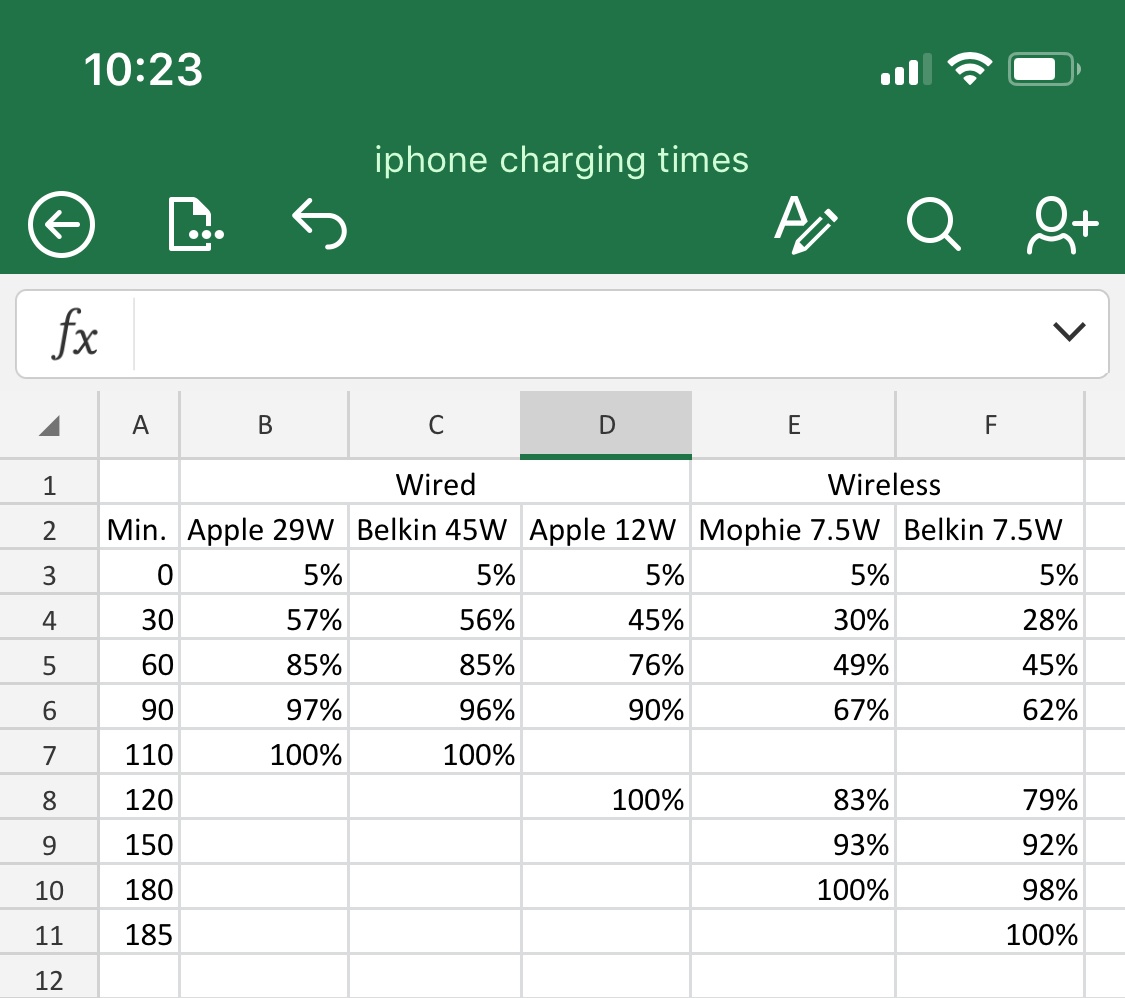Tap the select-all corner triangle
Viewport: 1125px width, 998px height.
coord(48,426)
